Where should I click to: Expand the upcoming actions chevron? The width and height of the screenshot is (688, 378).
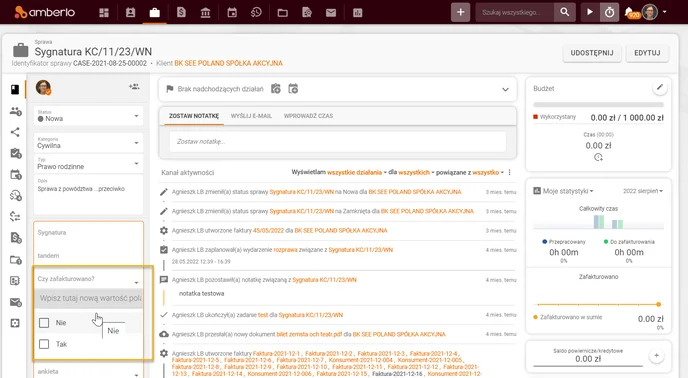coord(505,89)
